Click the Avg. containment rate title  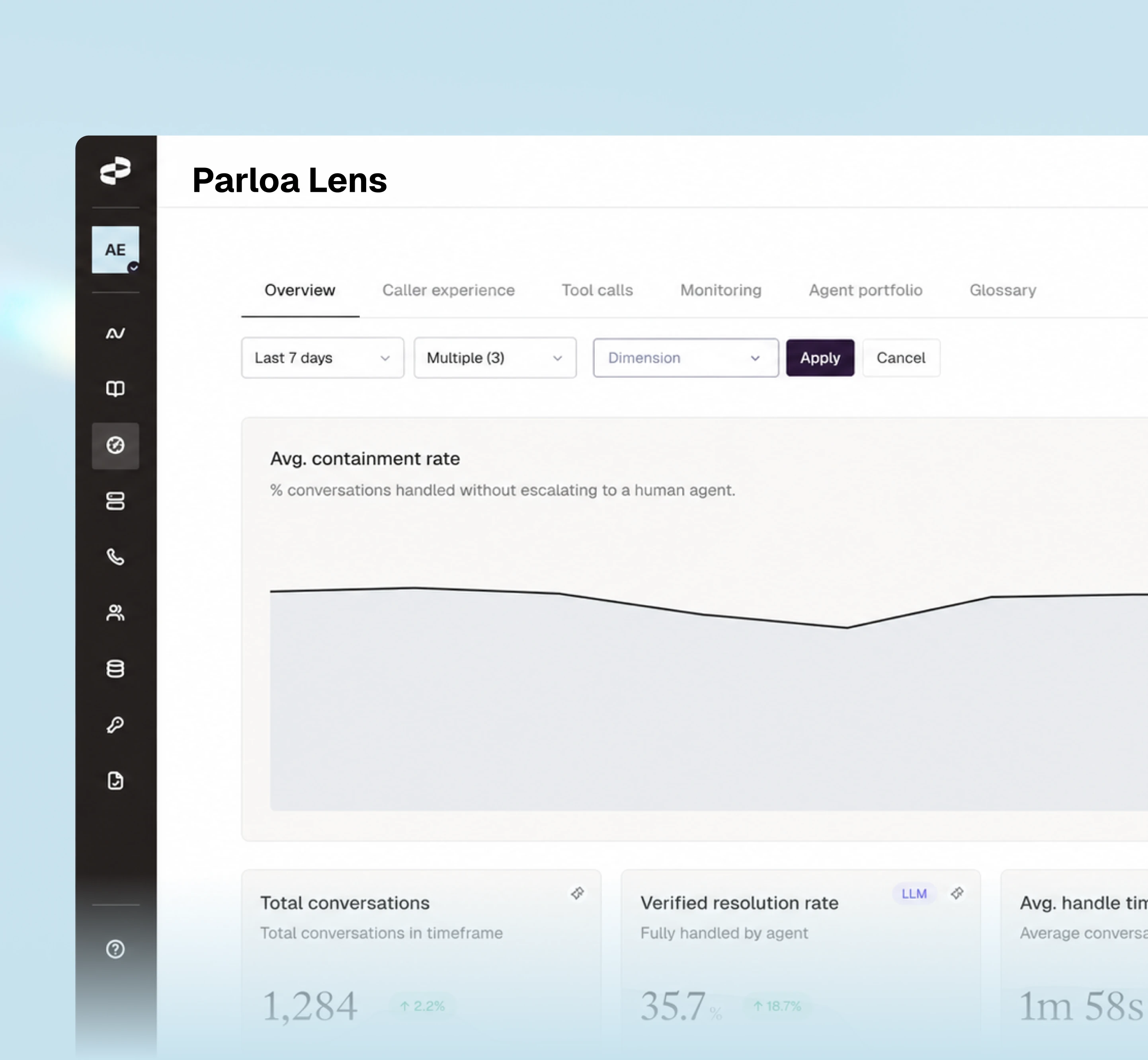click(x=365, y=458)
